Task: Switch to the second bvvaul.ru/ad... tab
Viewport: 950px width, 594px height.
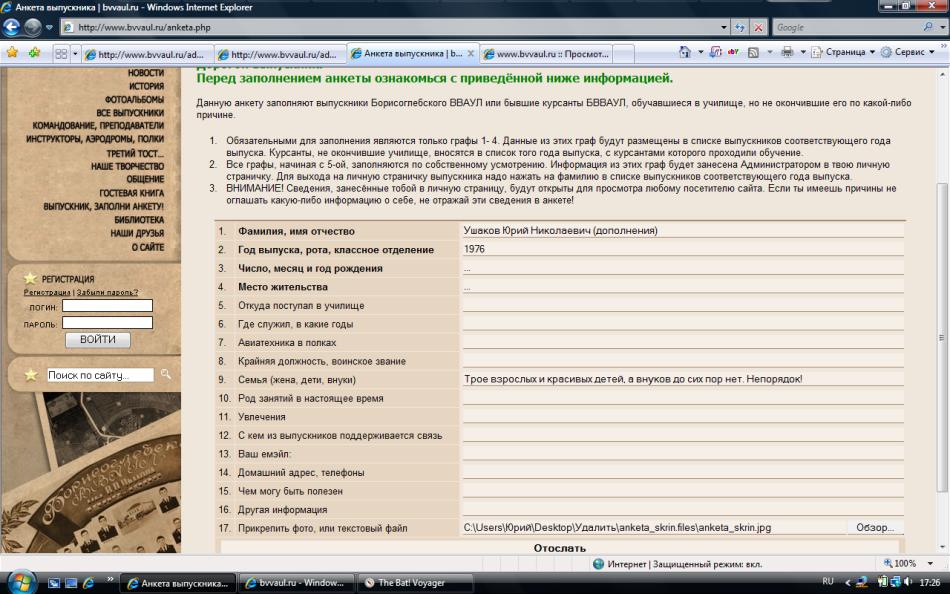Action: (x=280, y=54)
